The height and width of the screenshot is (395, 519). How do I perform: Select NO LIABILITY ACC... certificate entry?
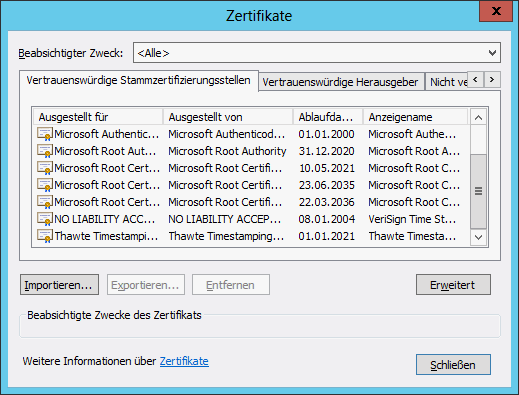click(105, 219)
